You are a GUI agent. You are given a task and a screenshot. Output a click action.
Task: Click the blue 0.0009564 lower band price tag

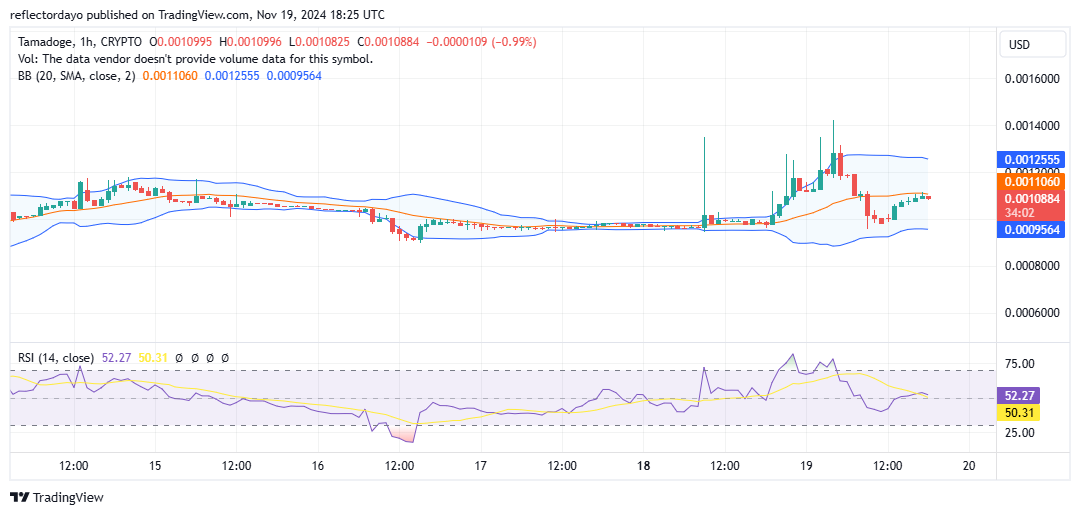coord(1031,230)
